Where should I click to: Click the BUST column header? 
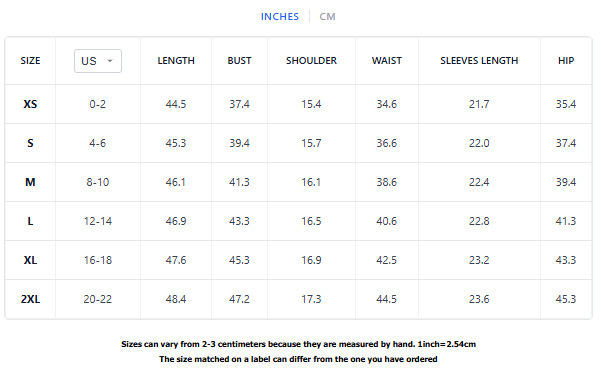[240, 61]
